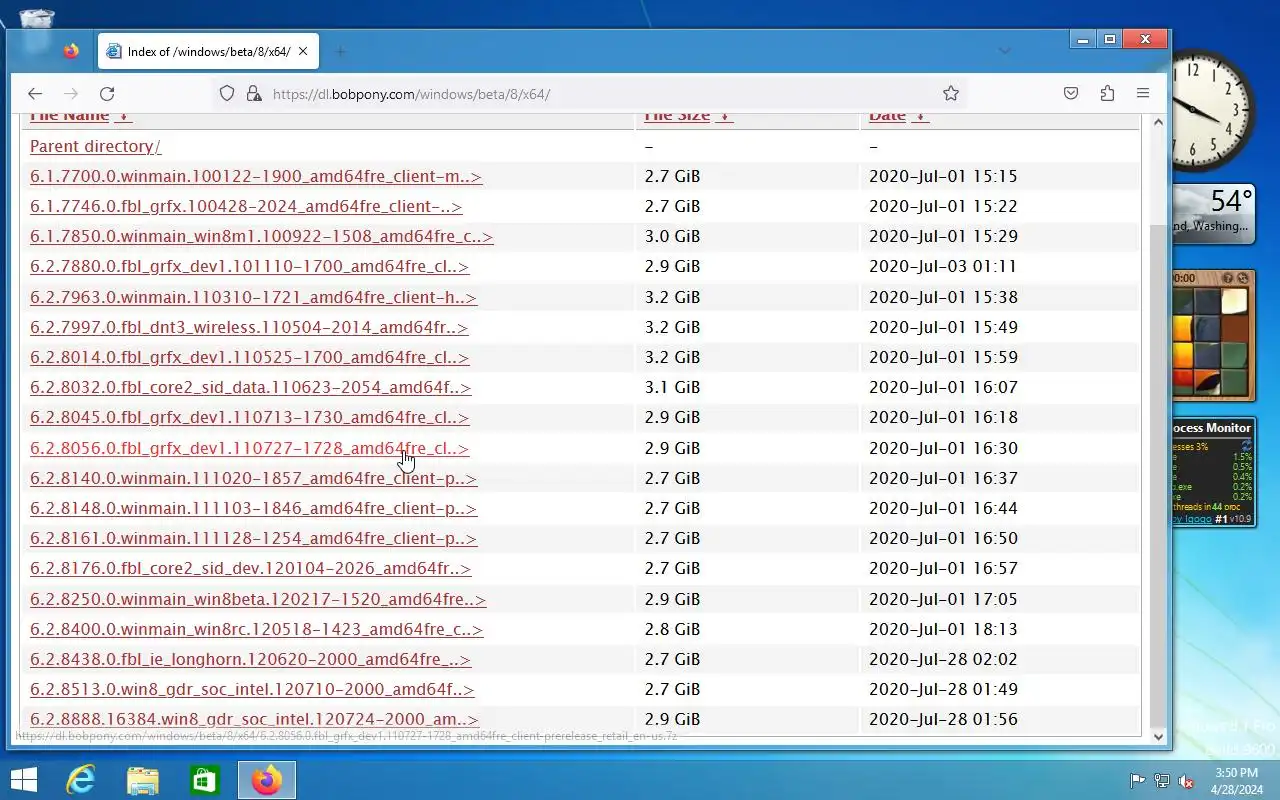Open the 6.1.7746.0.fbl_grfx.100428-2024 link
The height and width of the screenshot is (800, 1280).
[246, 206]
